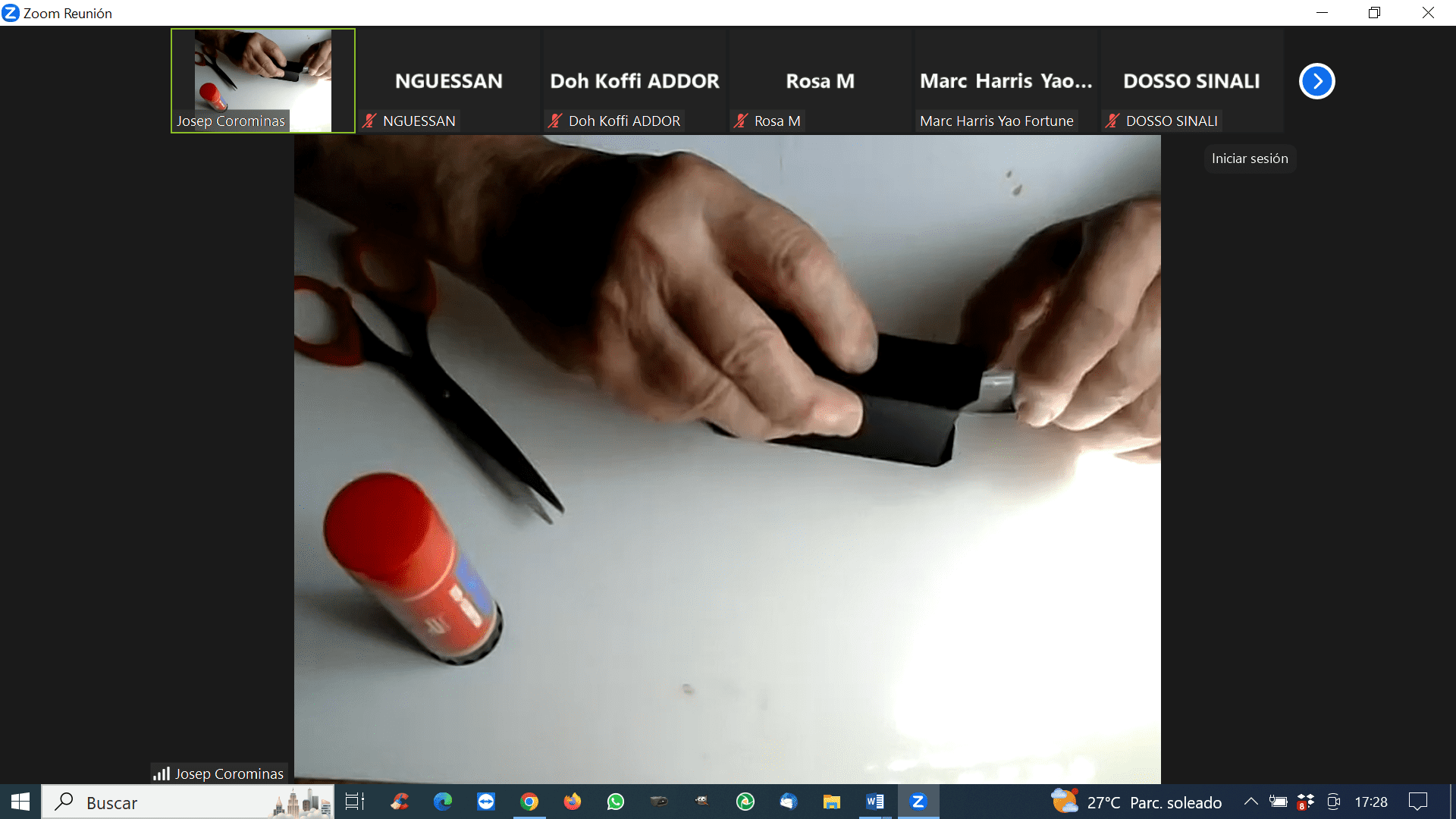Click Zoom icon in taskbar
Image resolution: width=1456 pixels, height=819 pixels.
[918, 802]
